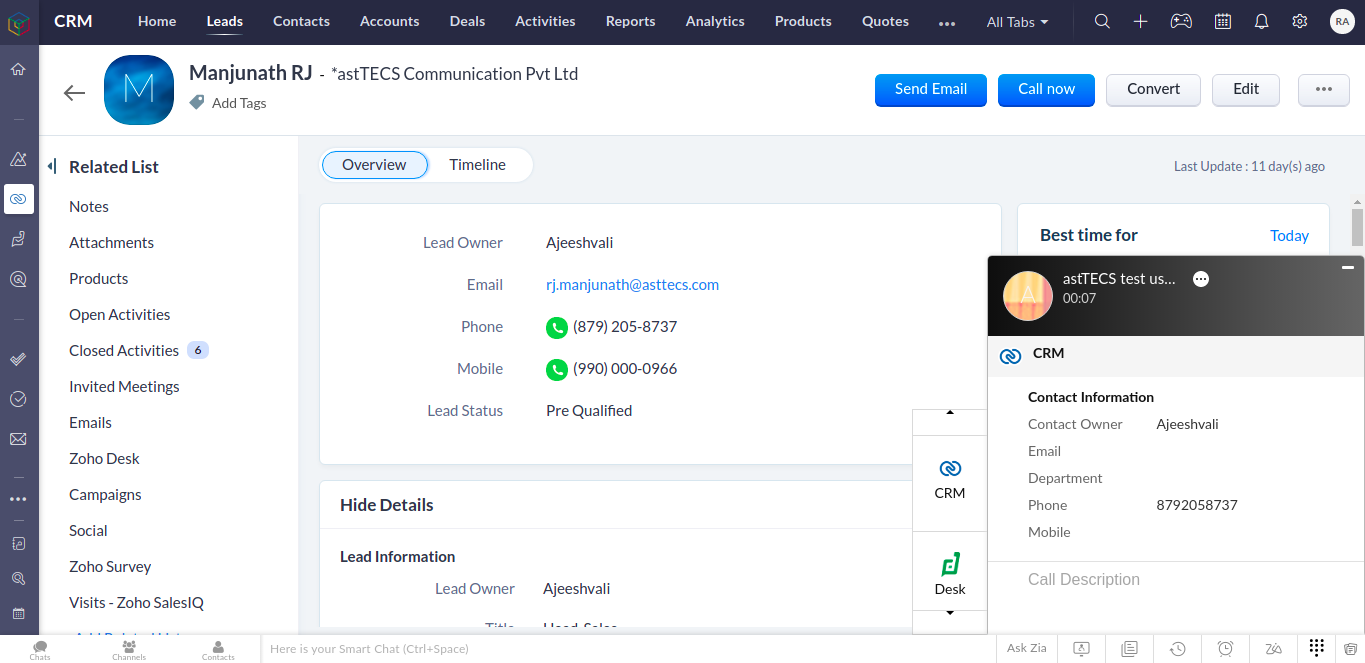Collapse the Related List panel

click(52, 166)
